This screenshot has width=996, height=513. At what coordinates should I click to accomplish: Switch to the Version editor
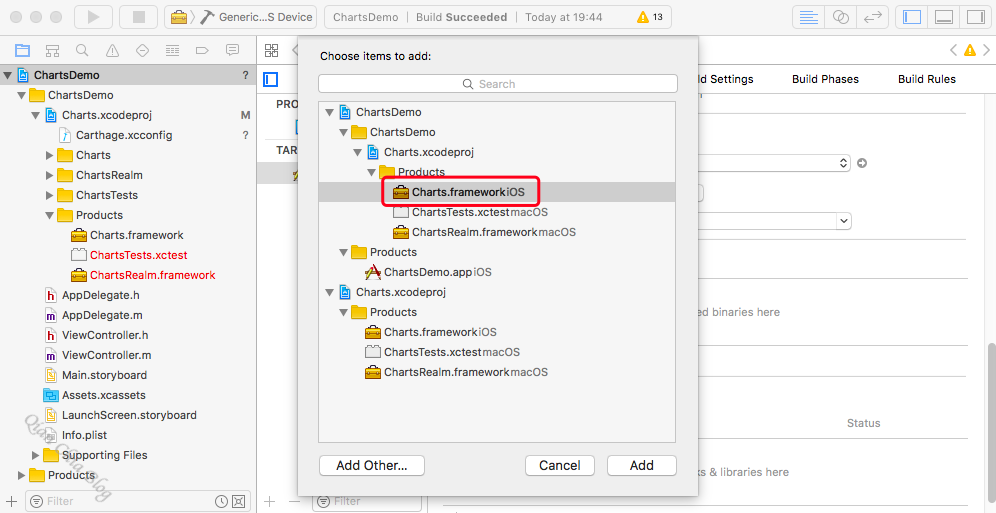coord(873,17)
